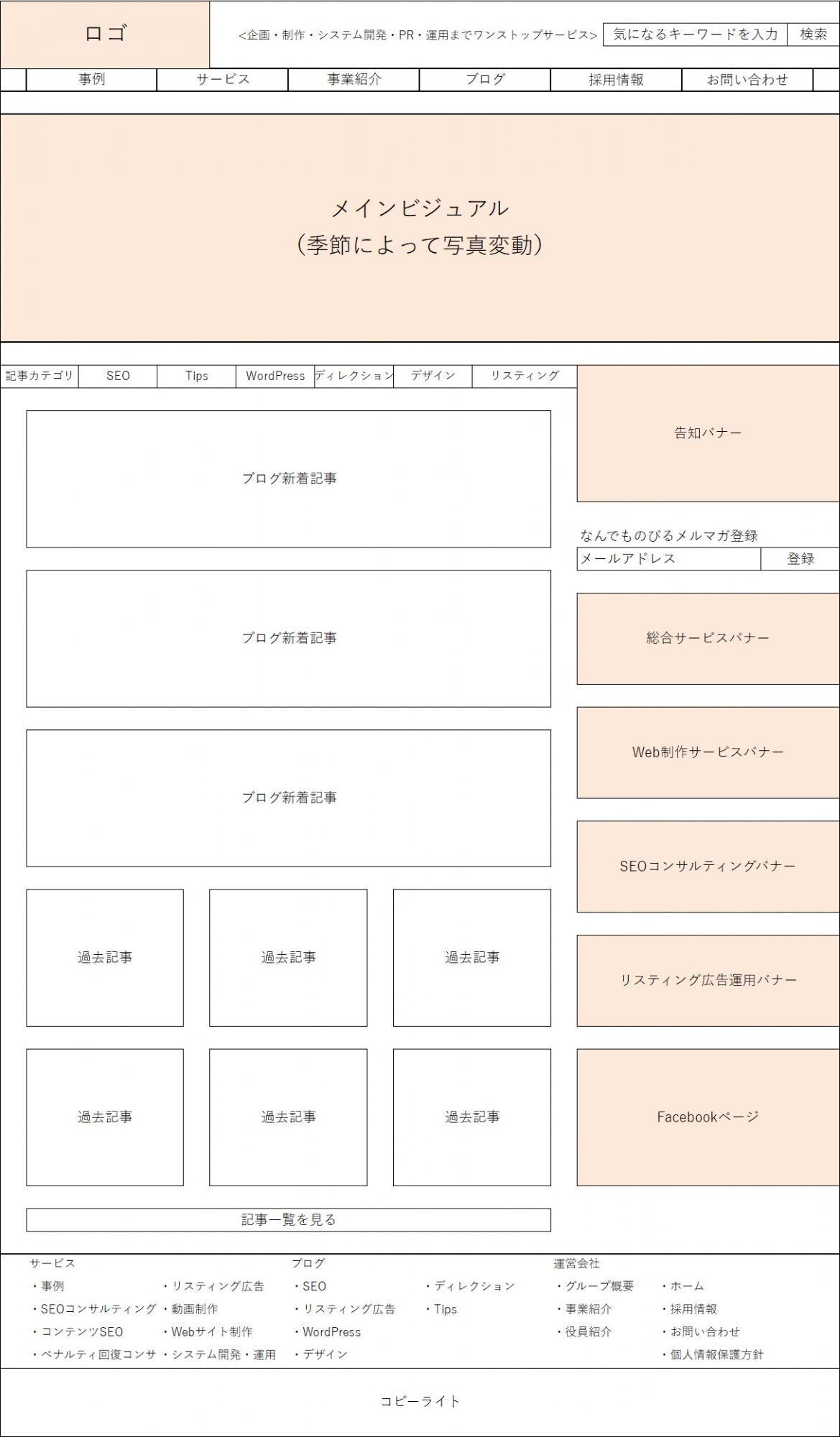840x1437 pixels.
Task: Open リスティング広告 link under footer ブログ
Action: (x=343, y=1309)
